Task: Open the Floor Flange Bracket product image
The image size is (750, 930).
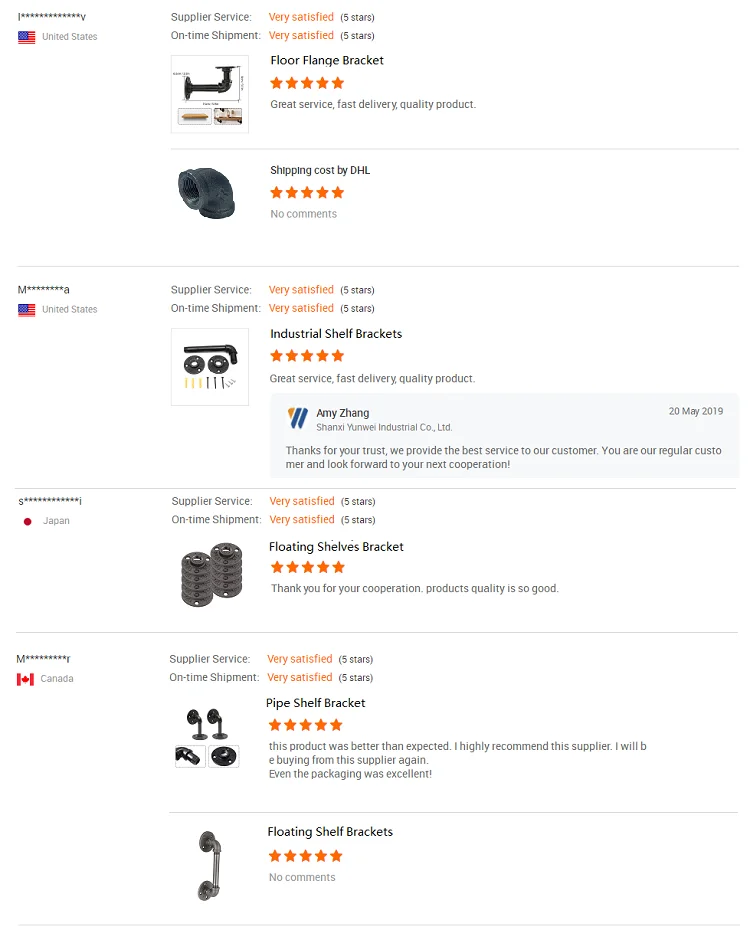Action: click(x=210, y=95)
